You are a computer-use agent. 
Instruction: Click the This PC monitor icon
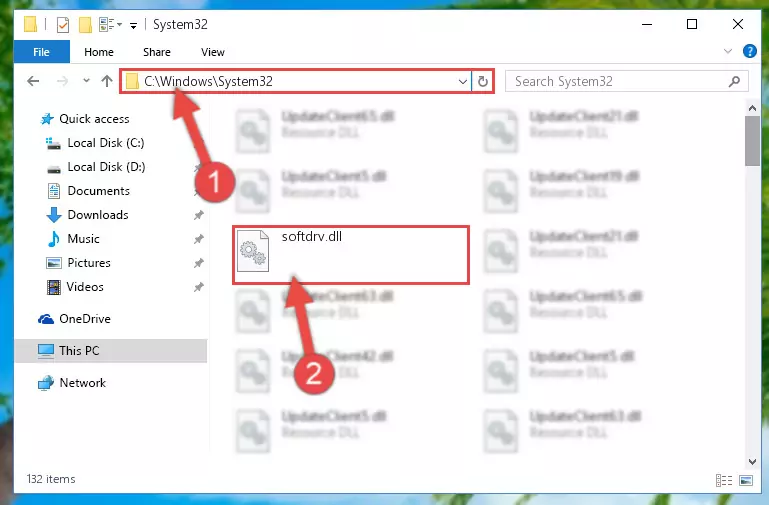(x=46, y=351)
